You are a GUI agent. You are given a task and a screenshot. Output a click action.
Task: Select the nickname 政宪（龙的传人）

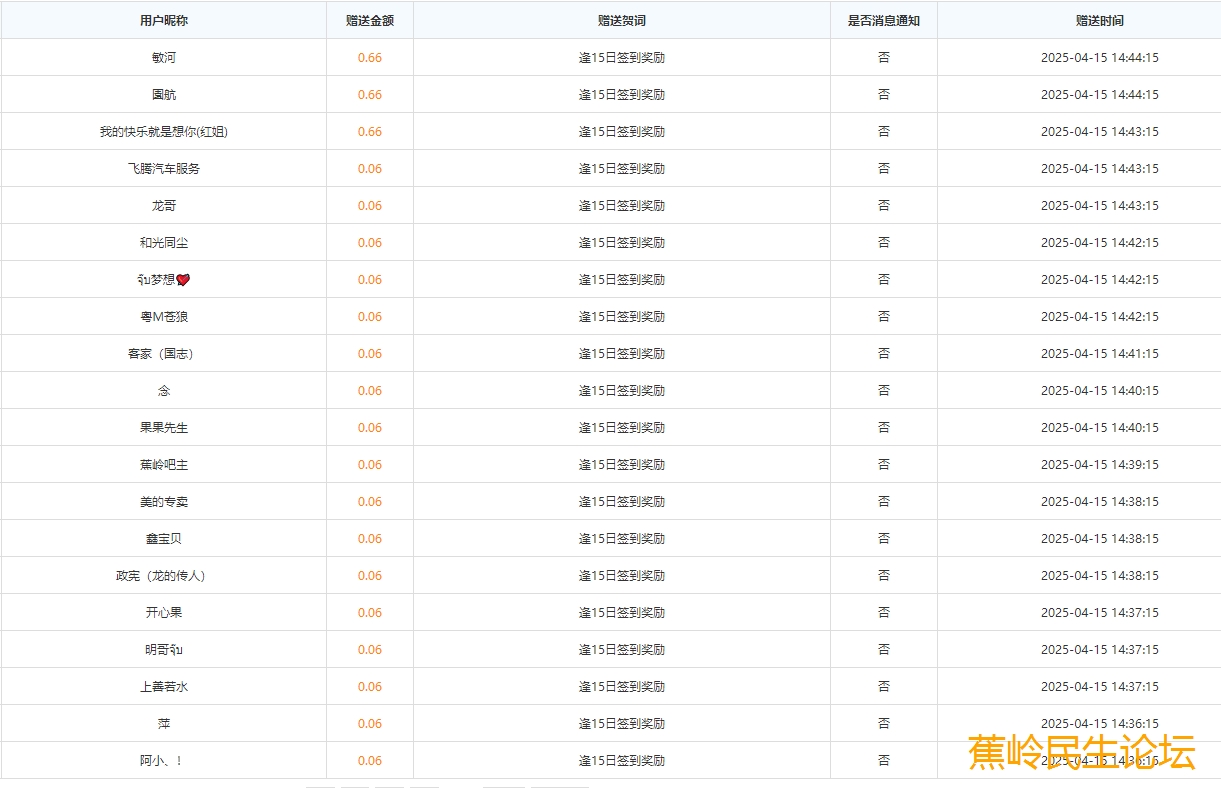coord(163,576)
